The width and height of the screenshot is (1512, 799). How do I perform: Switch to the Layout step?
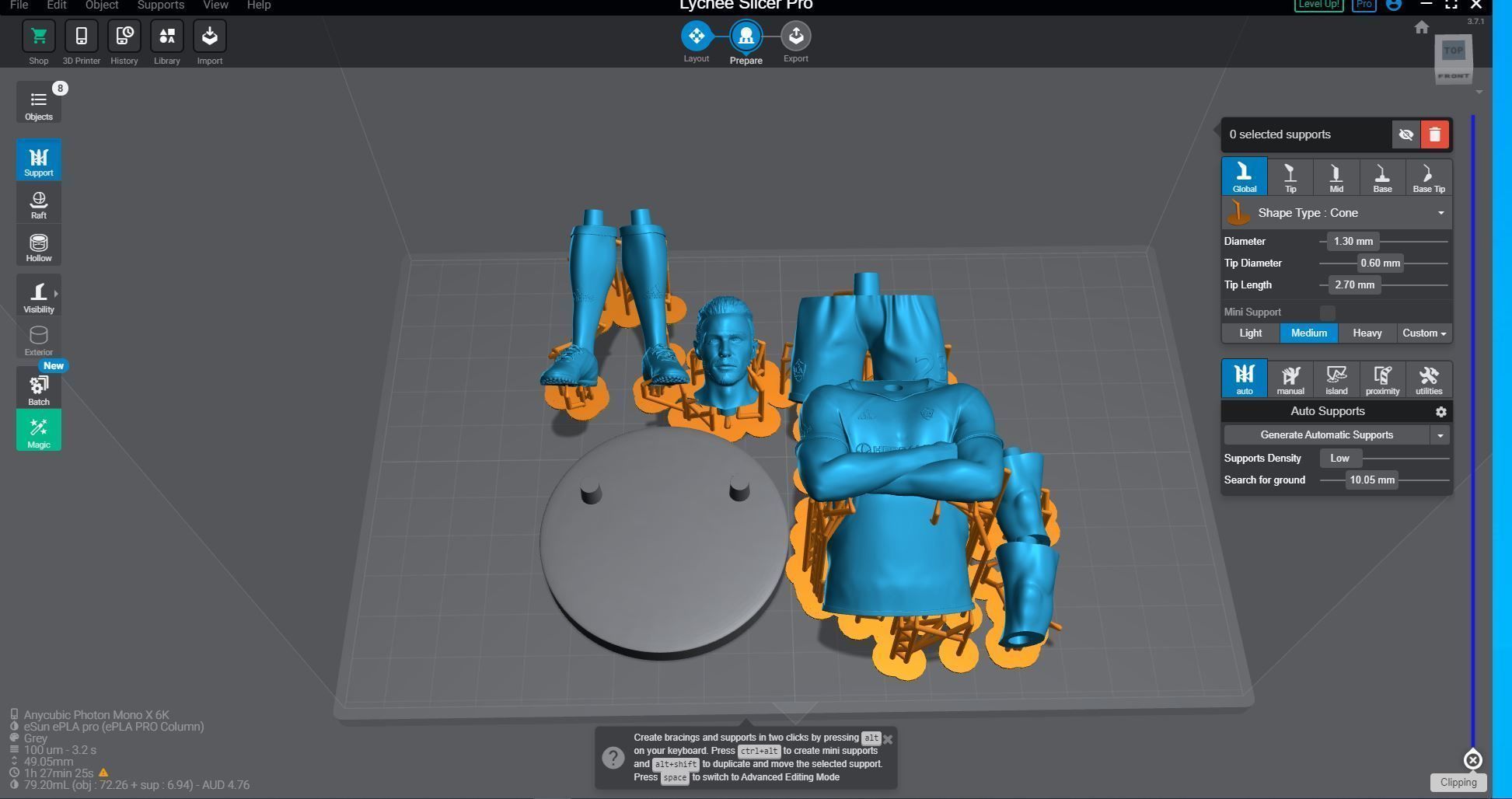tap(696, 37)
